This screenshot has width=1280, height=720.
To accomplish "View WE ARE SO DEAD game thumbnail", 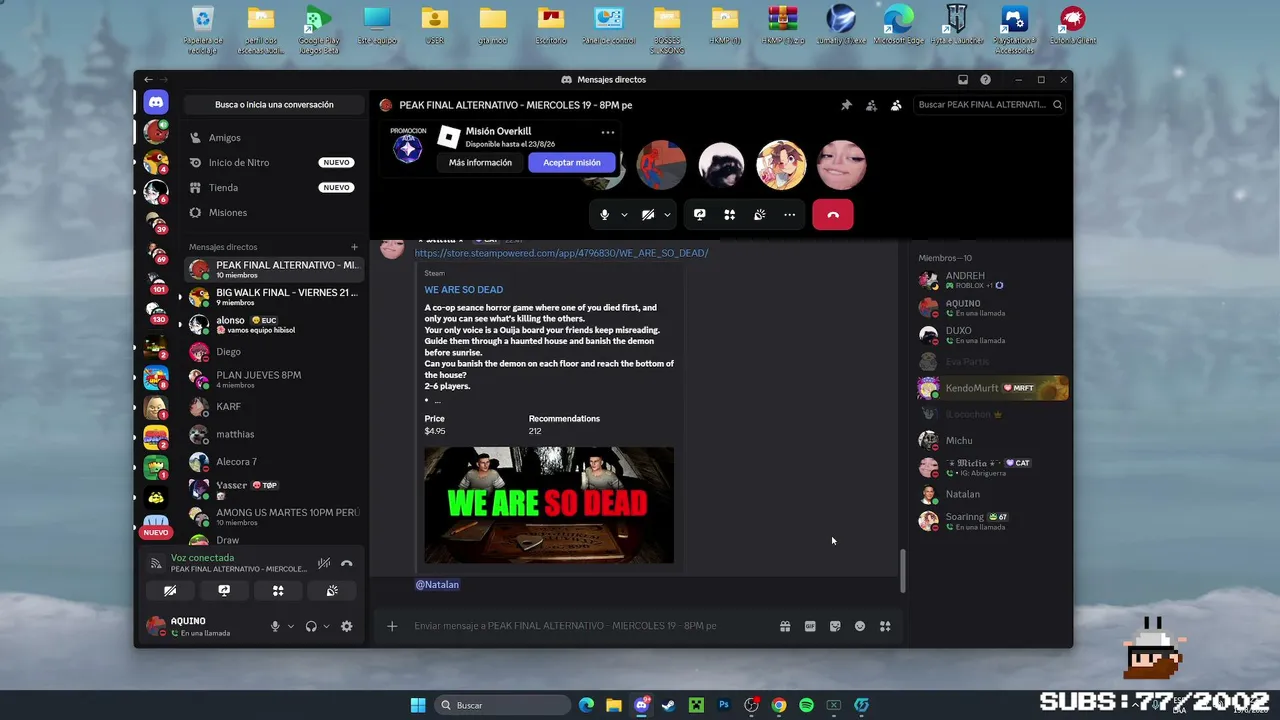I will (x=549, y=505).
